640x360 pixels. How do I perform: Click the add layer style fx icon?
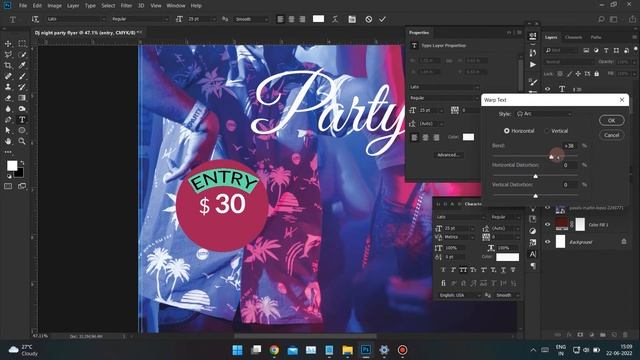click(569, 335)
